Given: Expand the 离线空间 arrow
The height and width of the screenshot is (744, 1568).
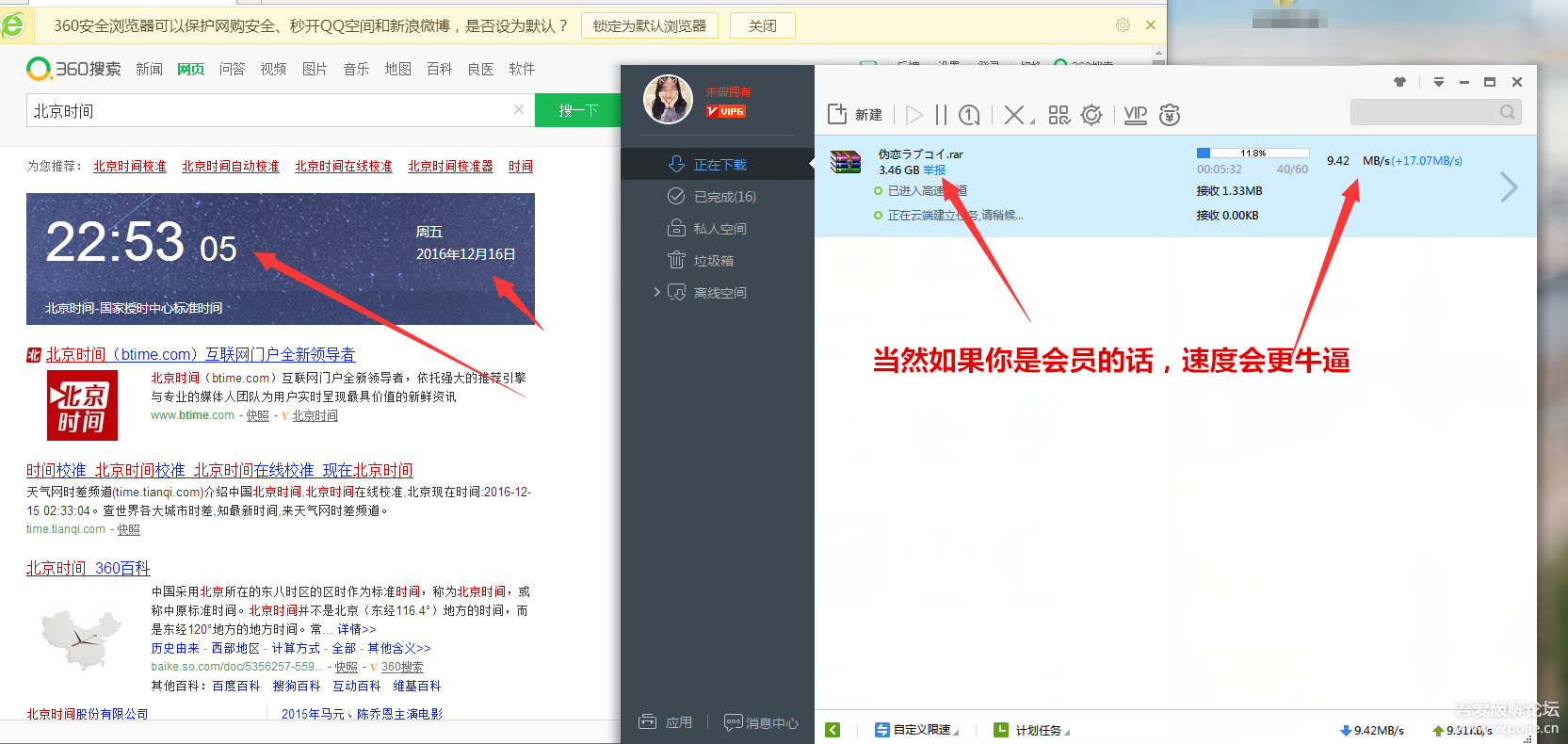Looking at the screenshot, I should pos(656,292).
